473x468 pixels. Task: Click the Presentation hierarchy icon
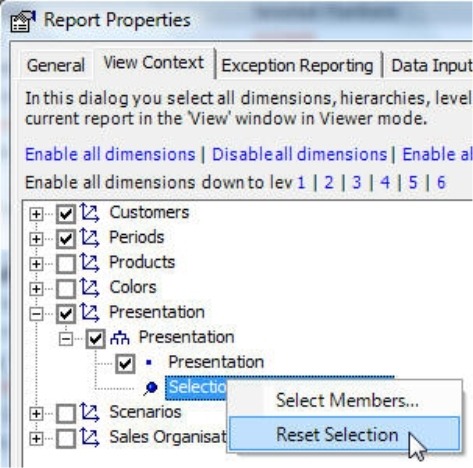coord(120,338)
